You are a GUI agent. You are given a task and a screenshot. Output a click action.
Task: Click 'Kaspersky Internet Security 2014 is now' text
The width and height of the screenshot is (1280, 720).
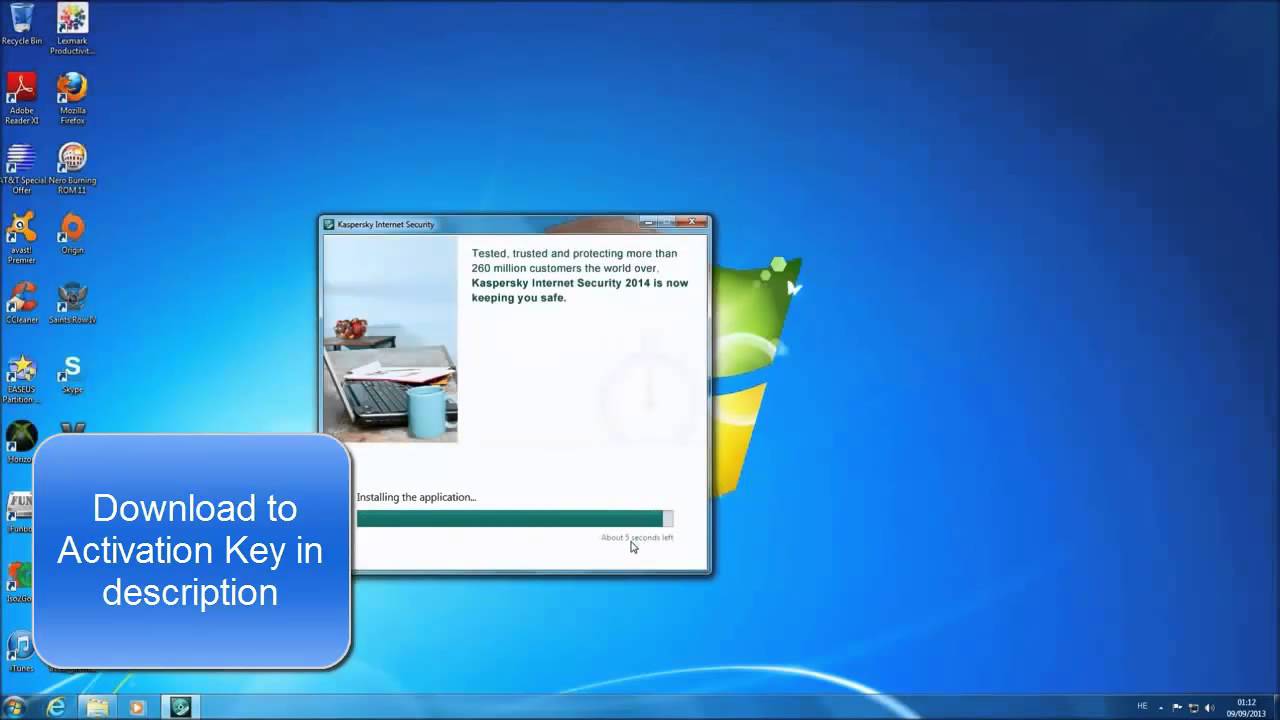pyautogui.click(x=580, y=283)
